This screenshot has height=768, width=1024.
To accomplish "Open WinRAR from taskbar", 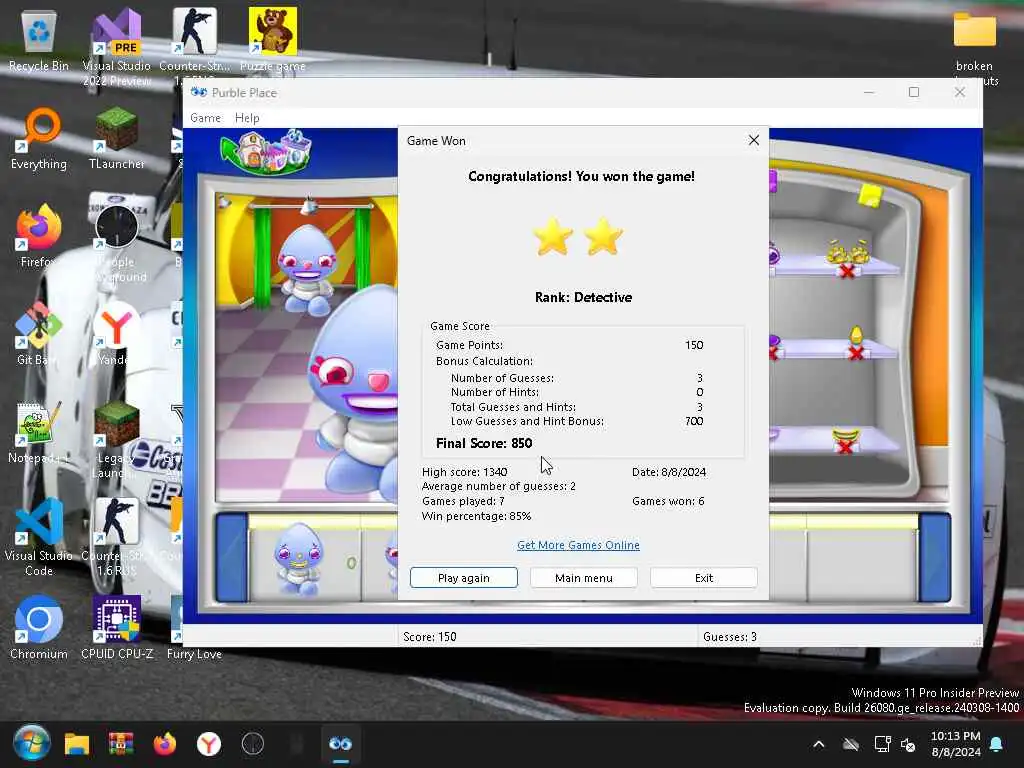I will pos(121,744).
